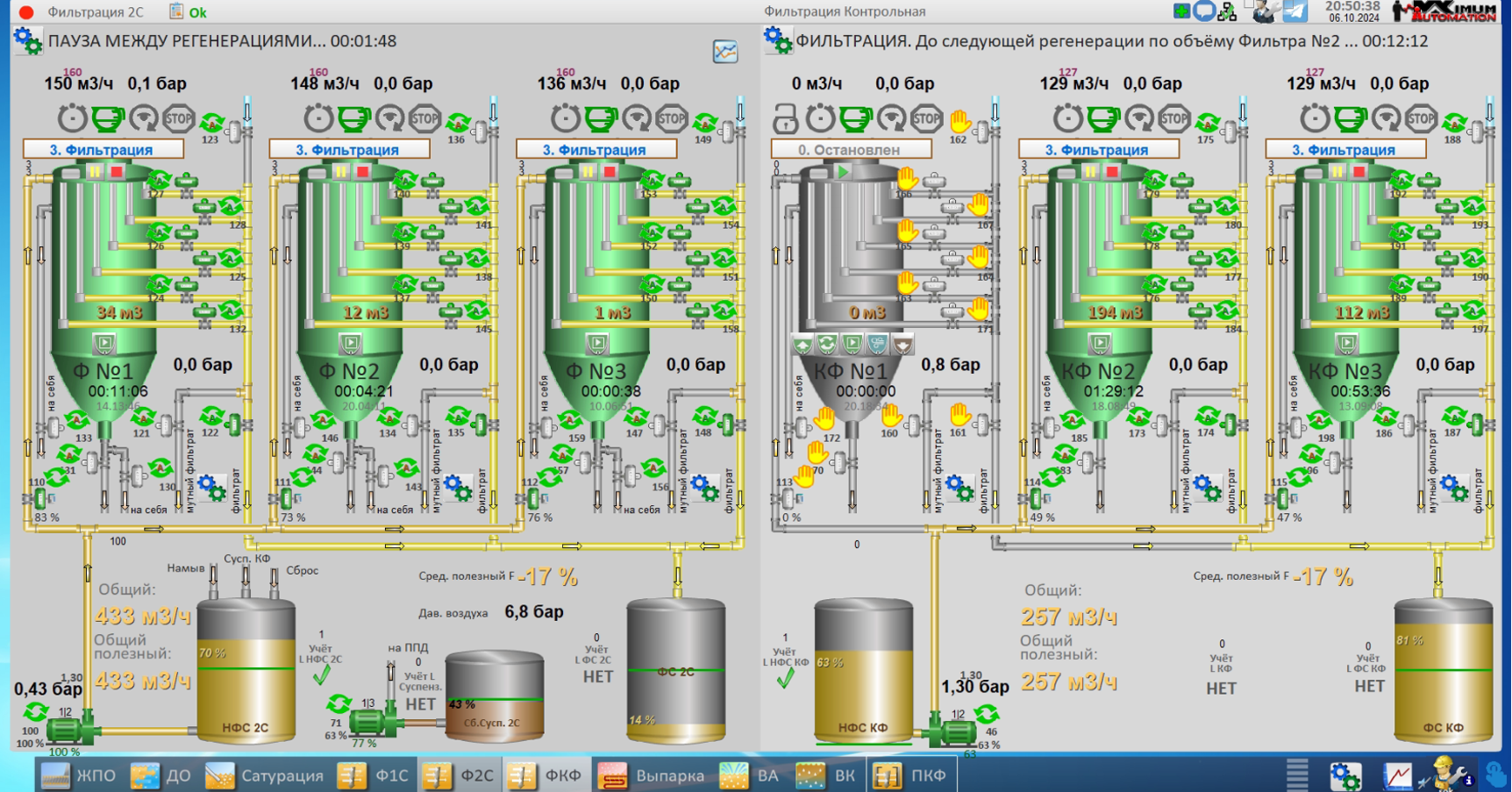Toggle auto mode on valve 149
The width and height of the screenshot is (1512, 792).
click(704, 123)
